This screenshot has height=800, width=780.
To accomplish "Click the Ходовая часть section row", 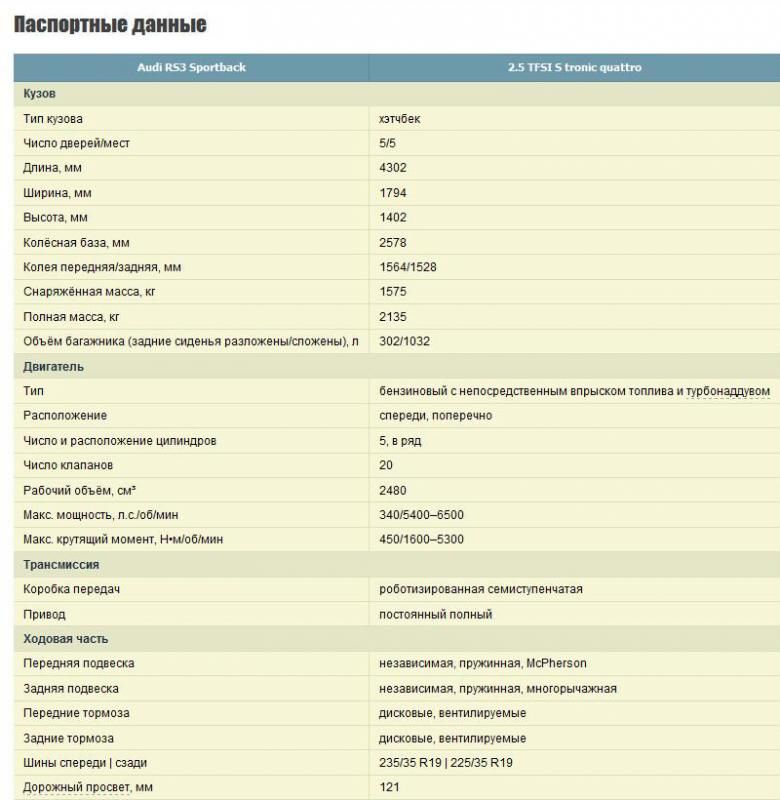I will tap(397, 639).
